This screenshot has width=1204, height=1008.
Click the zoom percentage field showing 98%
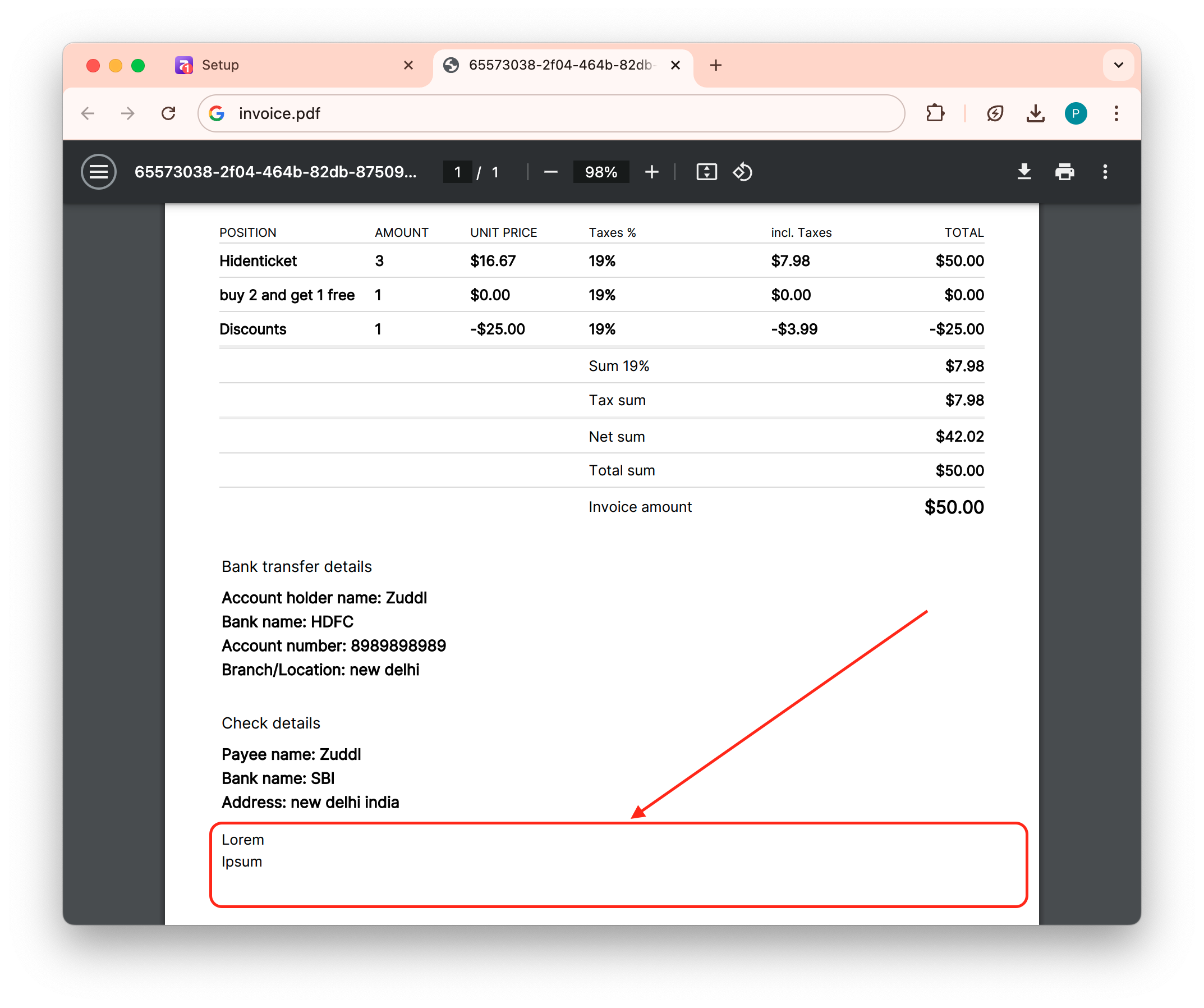click(x=600, y=172)
